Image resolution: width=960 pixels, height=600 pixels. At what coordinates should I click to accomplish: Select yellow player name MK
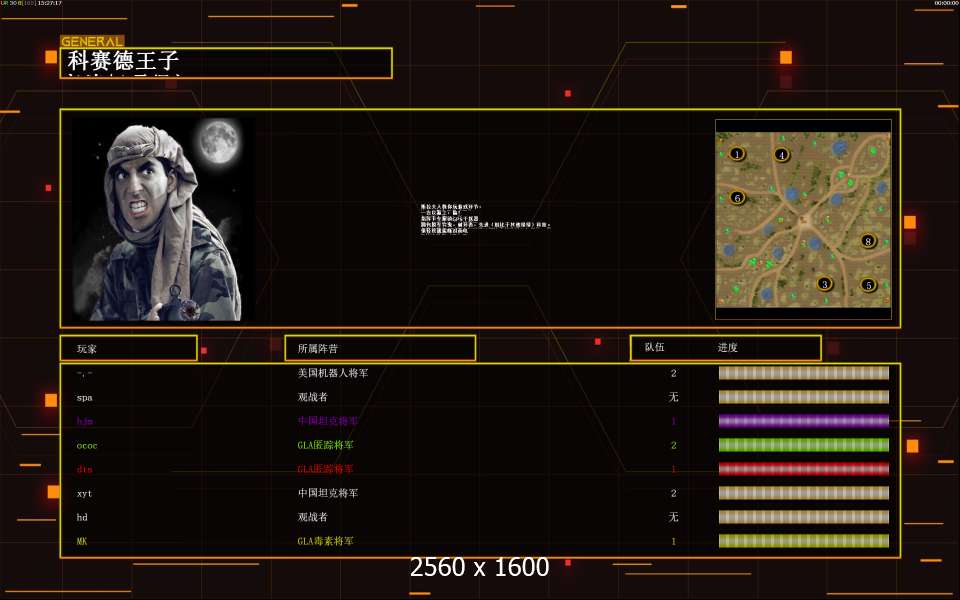(82, 541)
